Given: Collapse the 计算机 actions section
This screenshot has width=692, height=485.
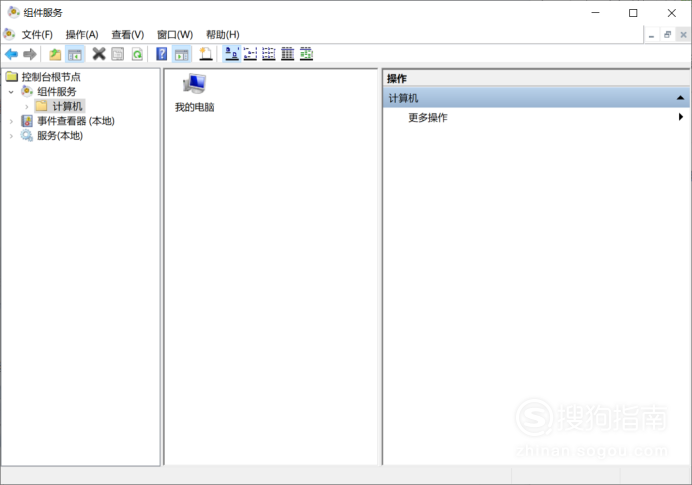Looking at the screenshot, I should pos(681,98).
